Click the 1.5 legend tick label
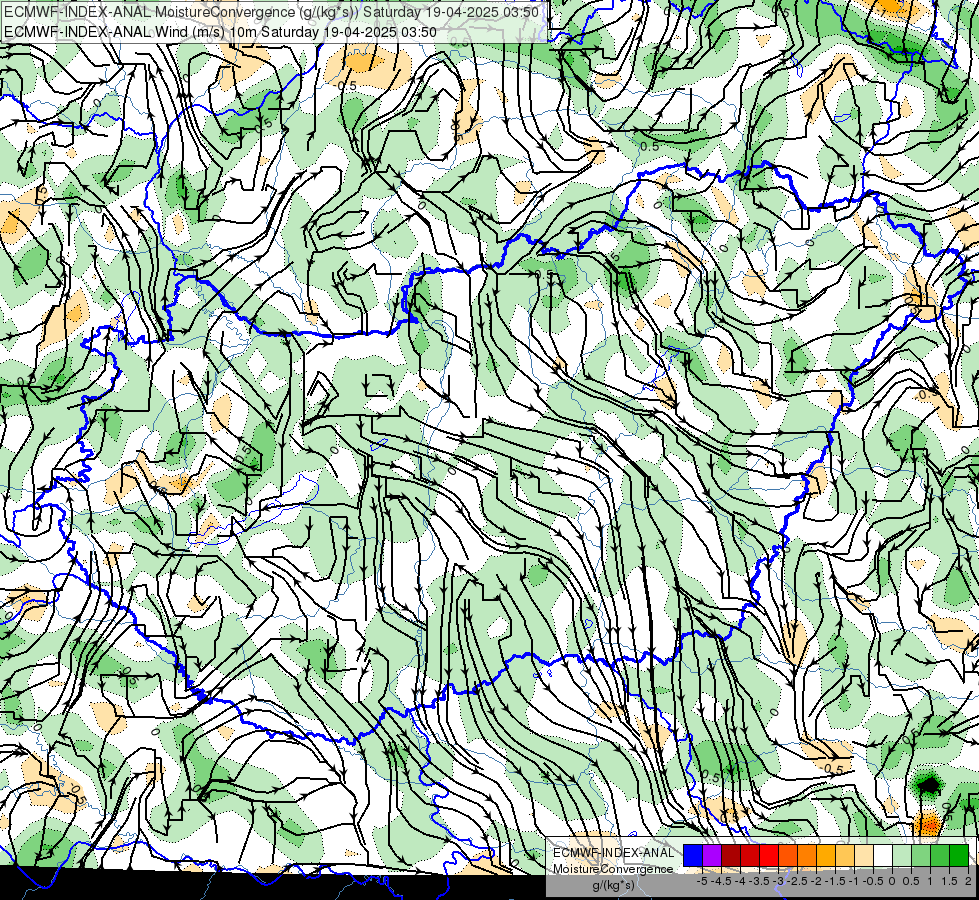The height and width of the screenshot is (900, 979). click(x=949, y=881)
